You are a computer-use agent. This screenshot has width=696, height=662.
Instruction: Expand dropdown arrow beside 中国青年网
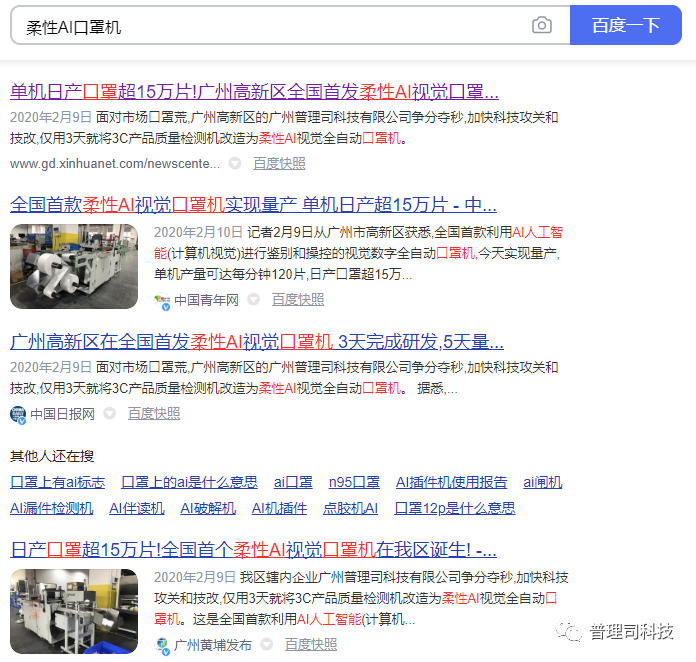253,300
